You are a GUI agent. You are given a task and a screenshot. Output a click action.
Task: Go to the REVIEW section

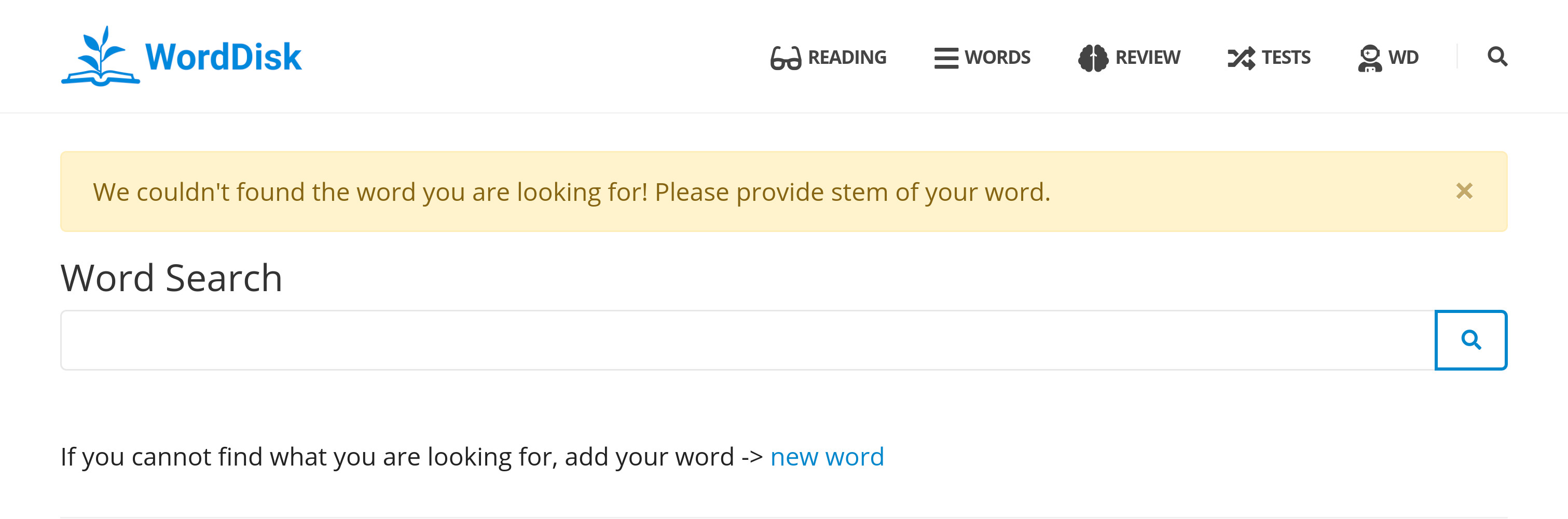pyautogui.click(x=1129, y=57)
